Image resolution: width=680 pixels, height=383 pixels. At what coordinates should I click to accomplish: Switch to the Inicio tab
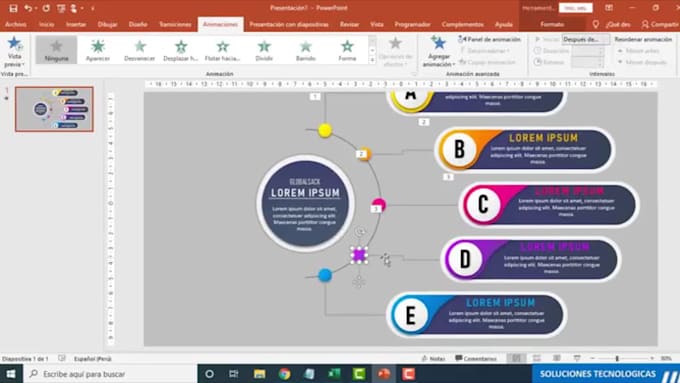[x=46, y=24]
